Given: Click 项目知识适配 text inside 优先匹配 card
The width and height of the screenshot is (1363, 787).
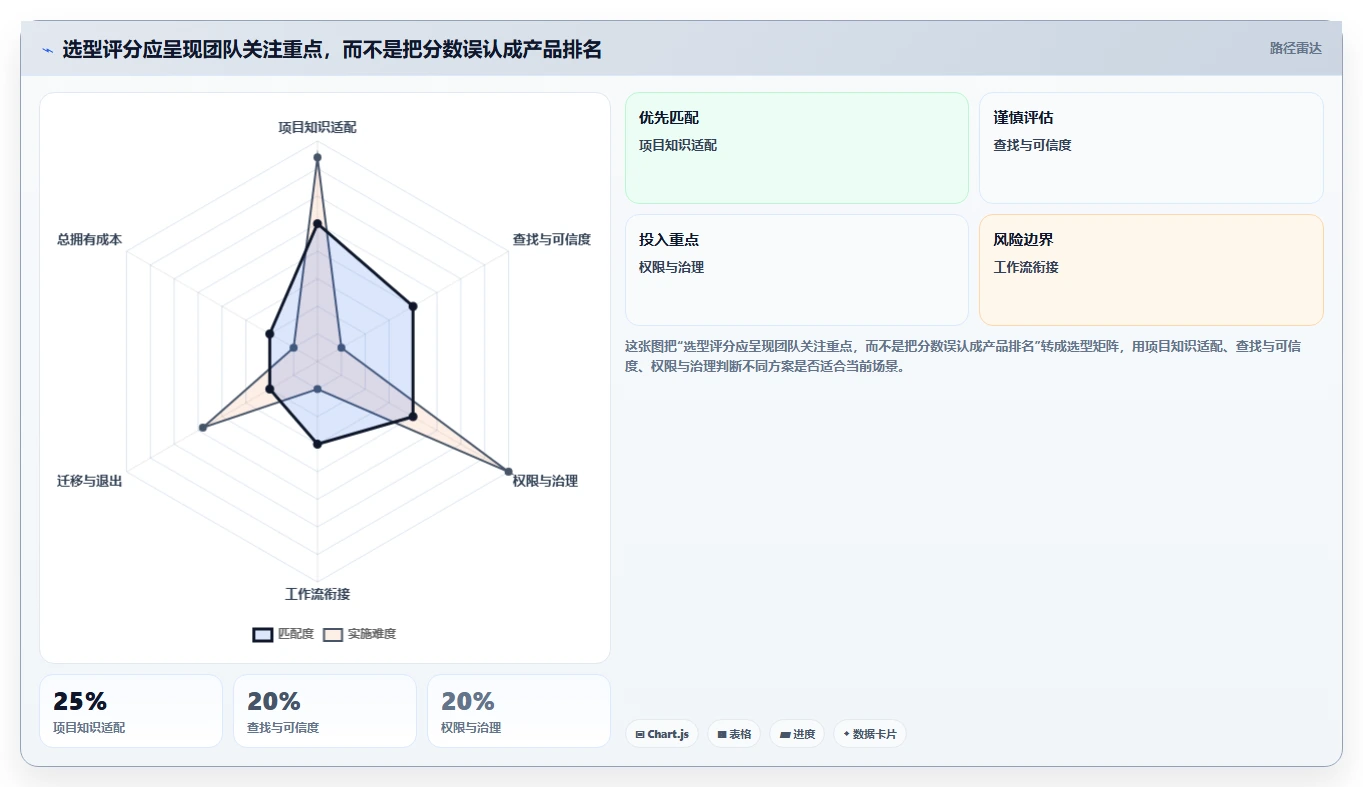Looking at the screenshot, I should point(678,145).
